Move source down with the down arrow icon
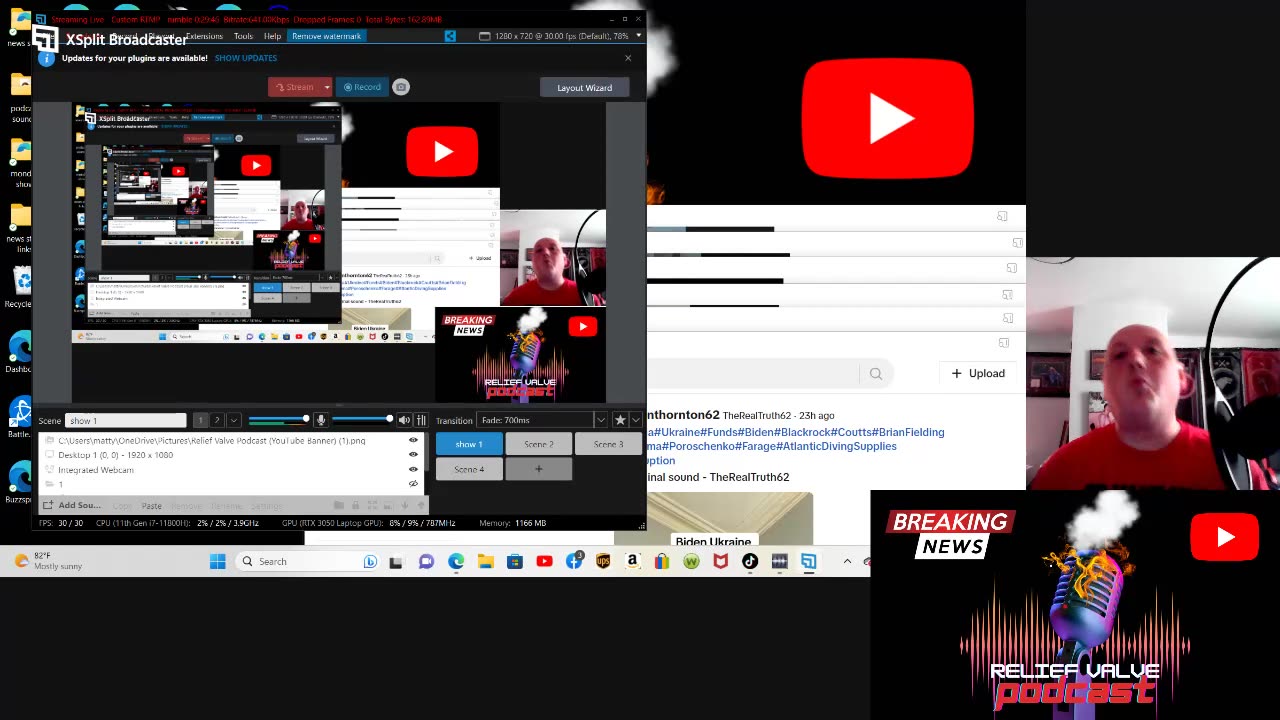Image resolution: width=1280 pixels, height=720 pixels. click(x=404, y=505)
